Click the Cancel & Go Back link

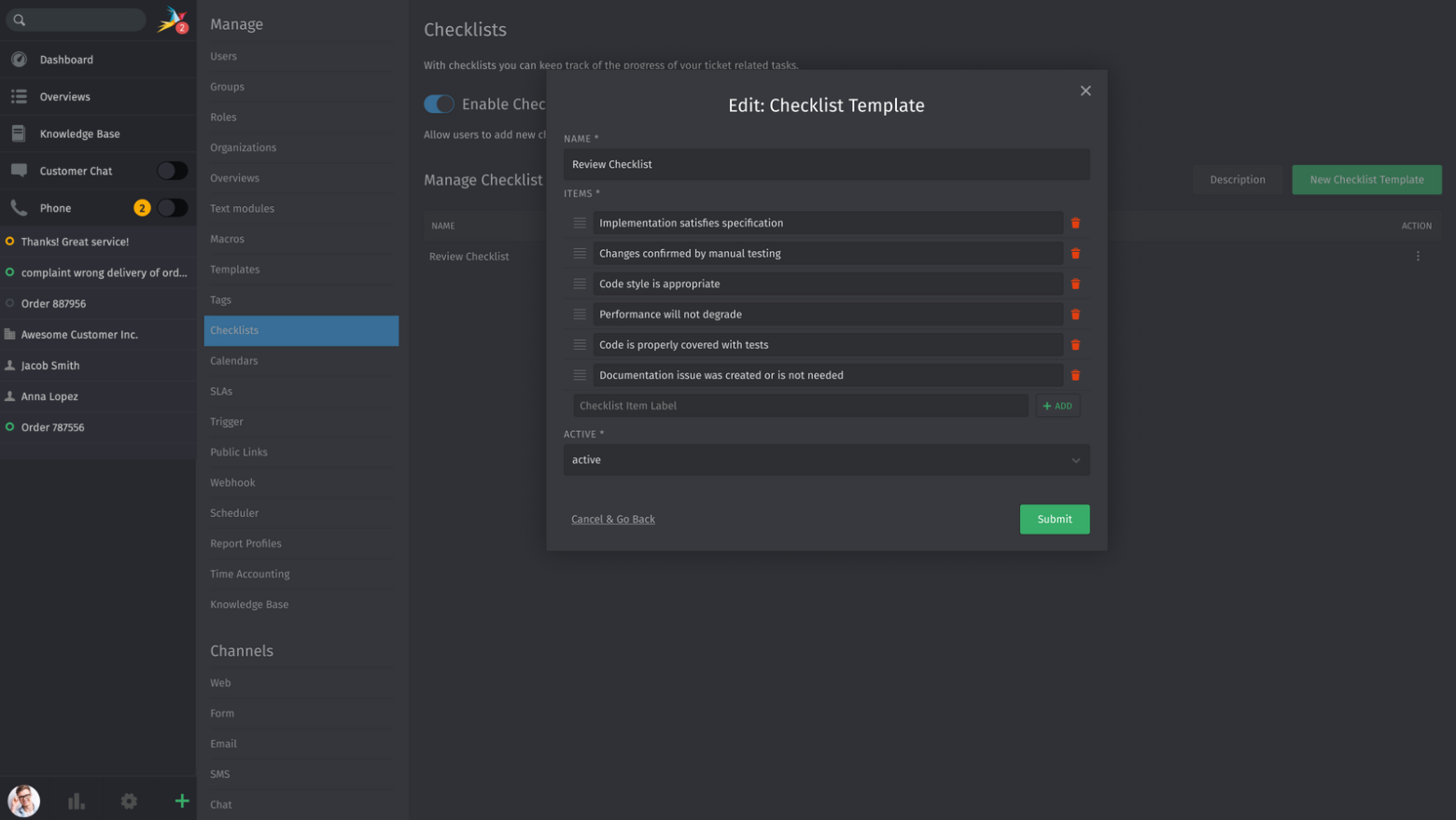pyautogui.click(x=612, y=520)
